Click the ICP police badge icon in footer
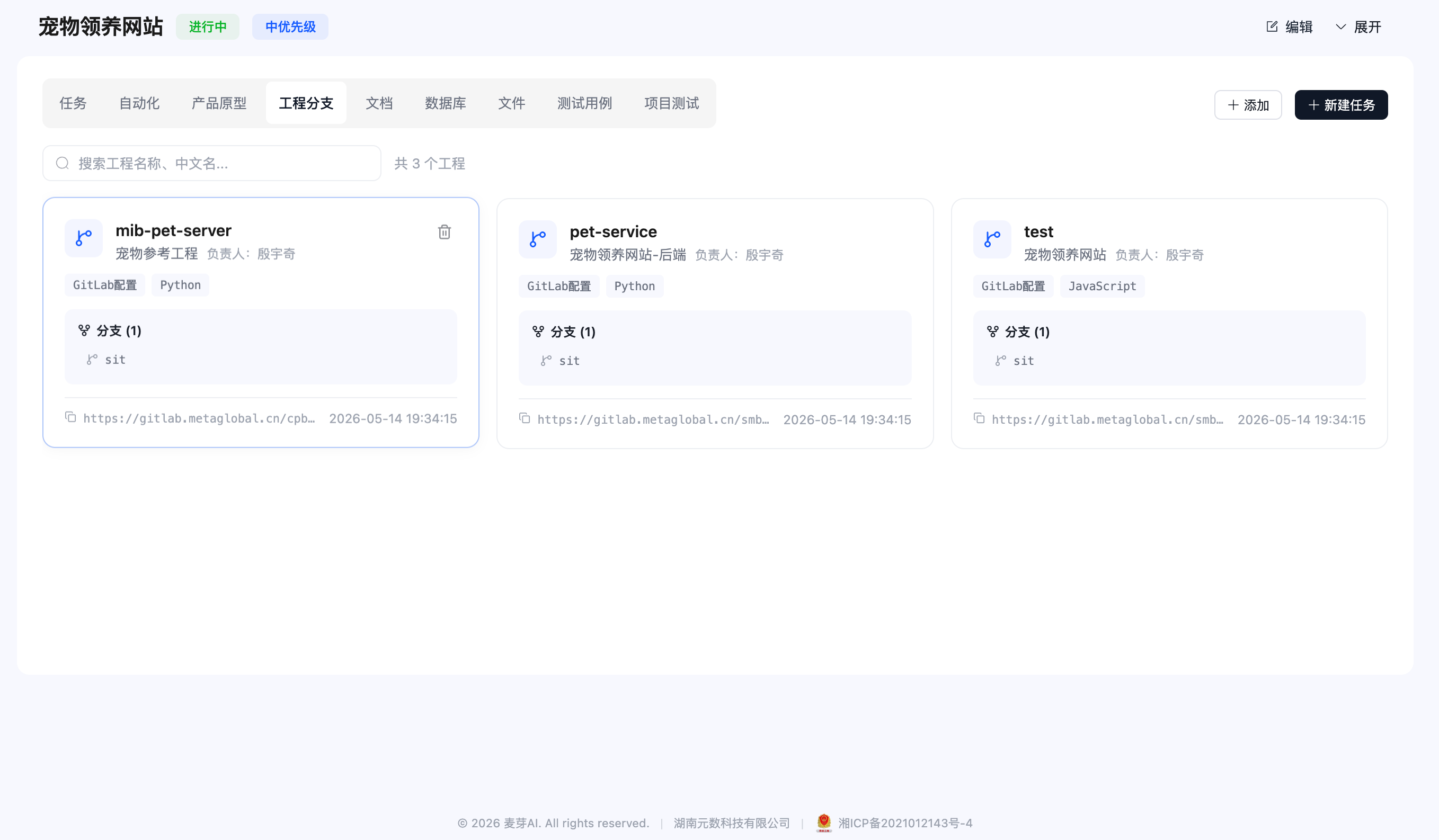Image resolution: width=1439 pixels, height=840 pixels. click(x=823, y=823)
